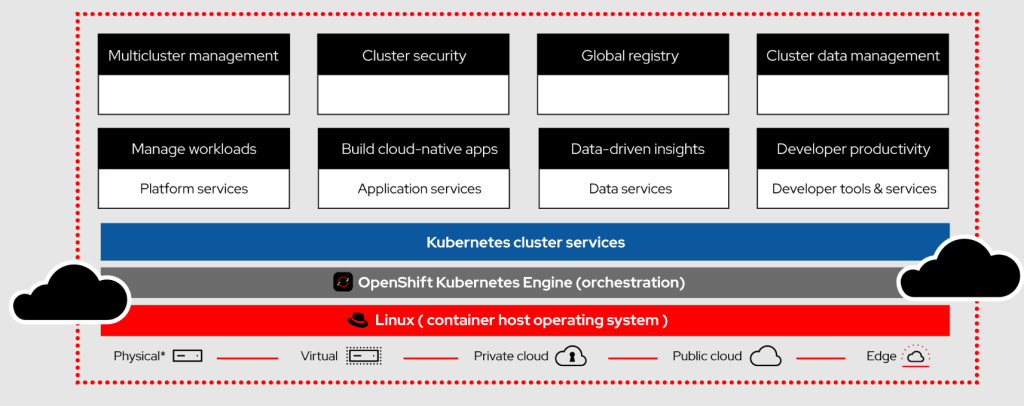Click the red Linux container host bar

tap(525, 320)
